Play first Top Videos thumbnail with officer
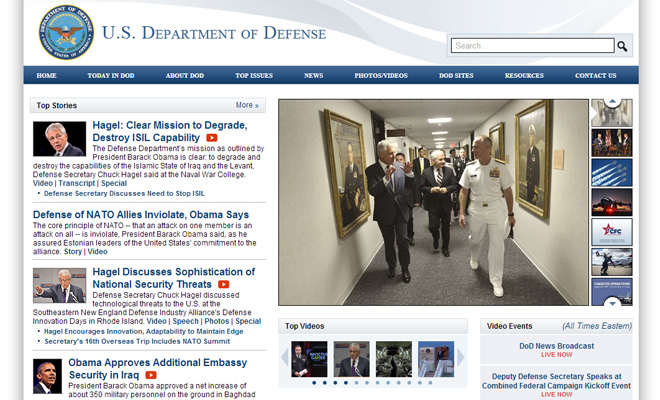 [x=309, y=359]
